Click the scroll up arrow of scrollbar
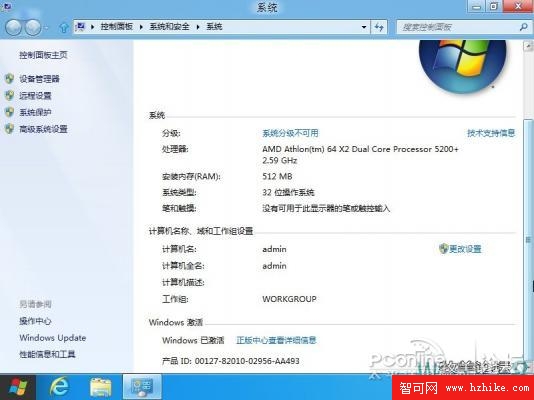534x400 pixels. 528,46
